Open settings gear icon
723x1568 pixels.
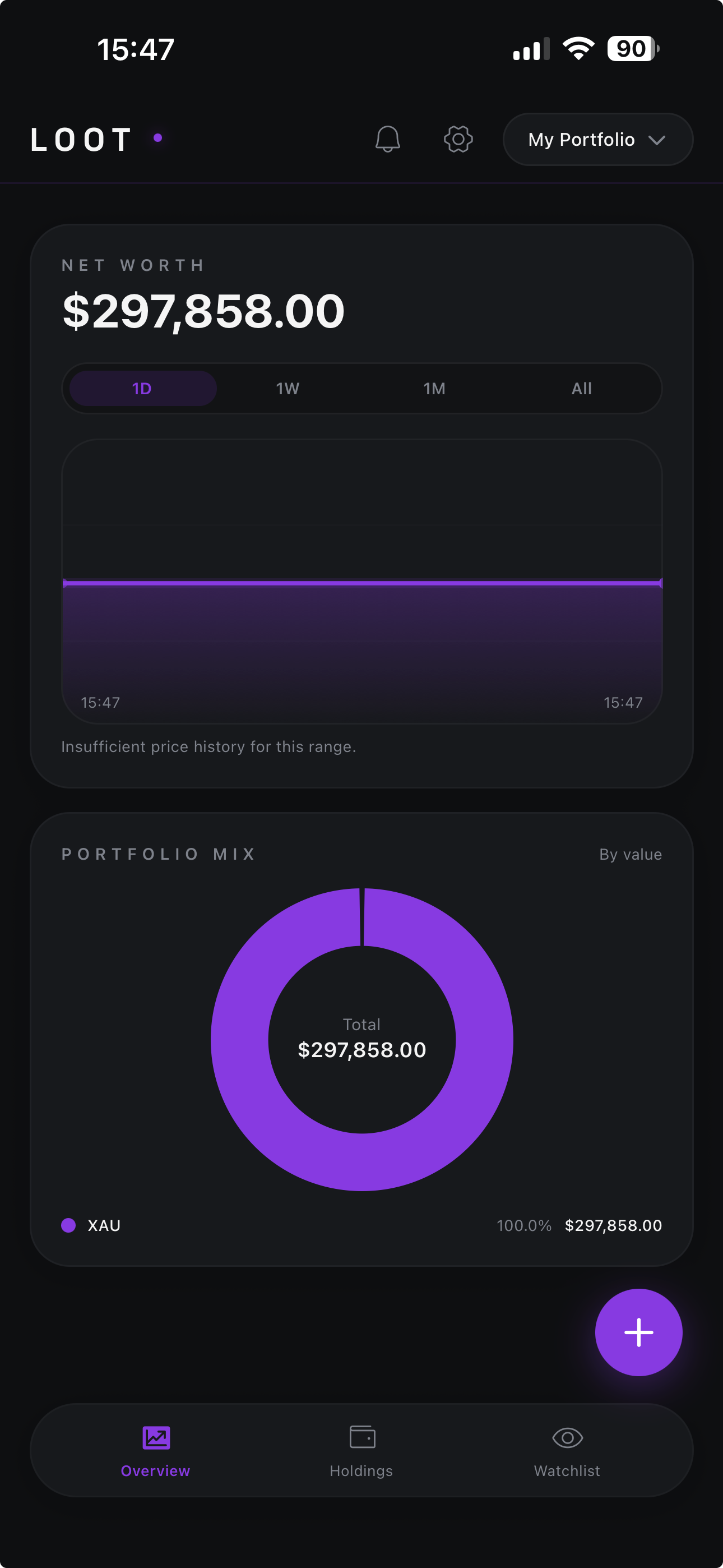coord(458,140)
